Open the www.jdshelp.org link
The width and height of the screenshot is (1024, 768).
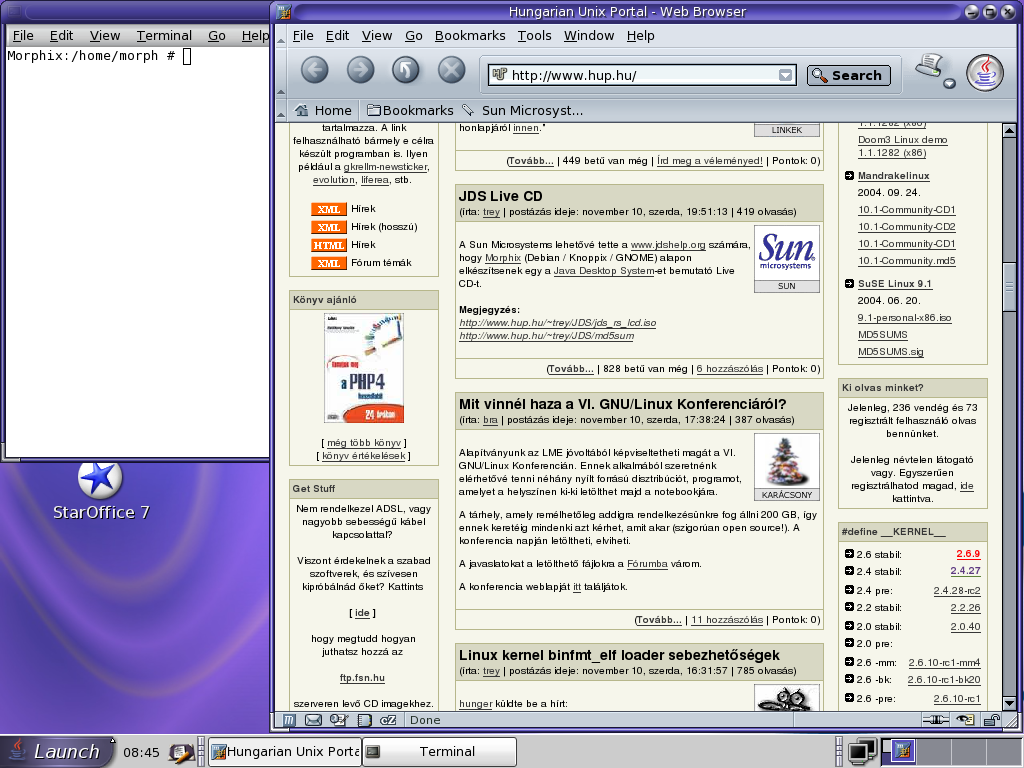tap(668, 245)
